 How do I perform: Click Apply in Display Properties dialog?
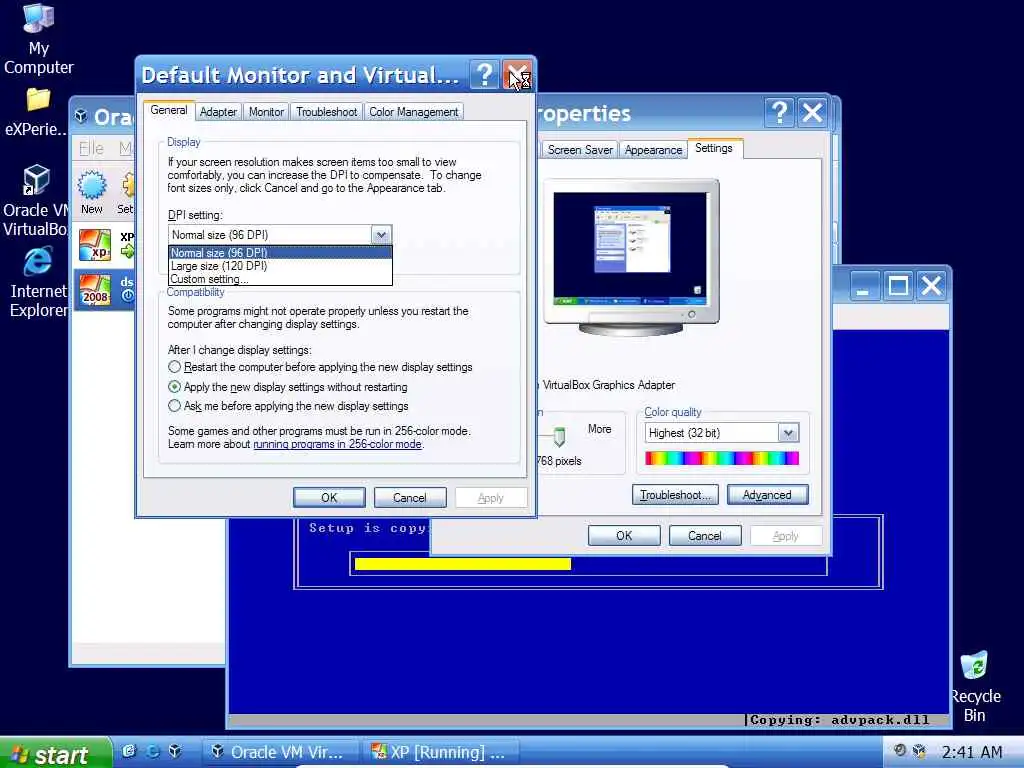(786, 536)
